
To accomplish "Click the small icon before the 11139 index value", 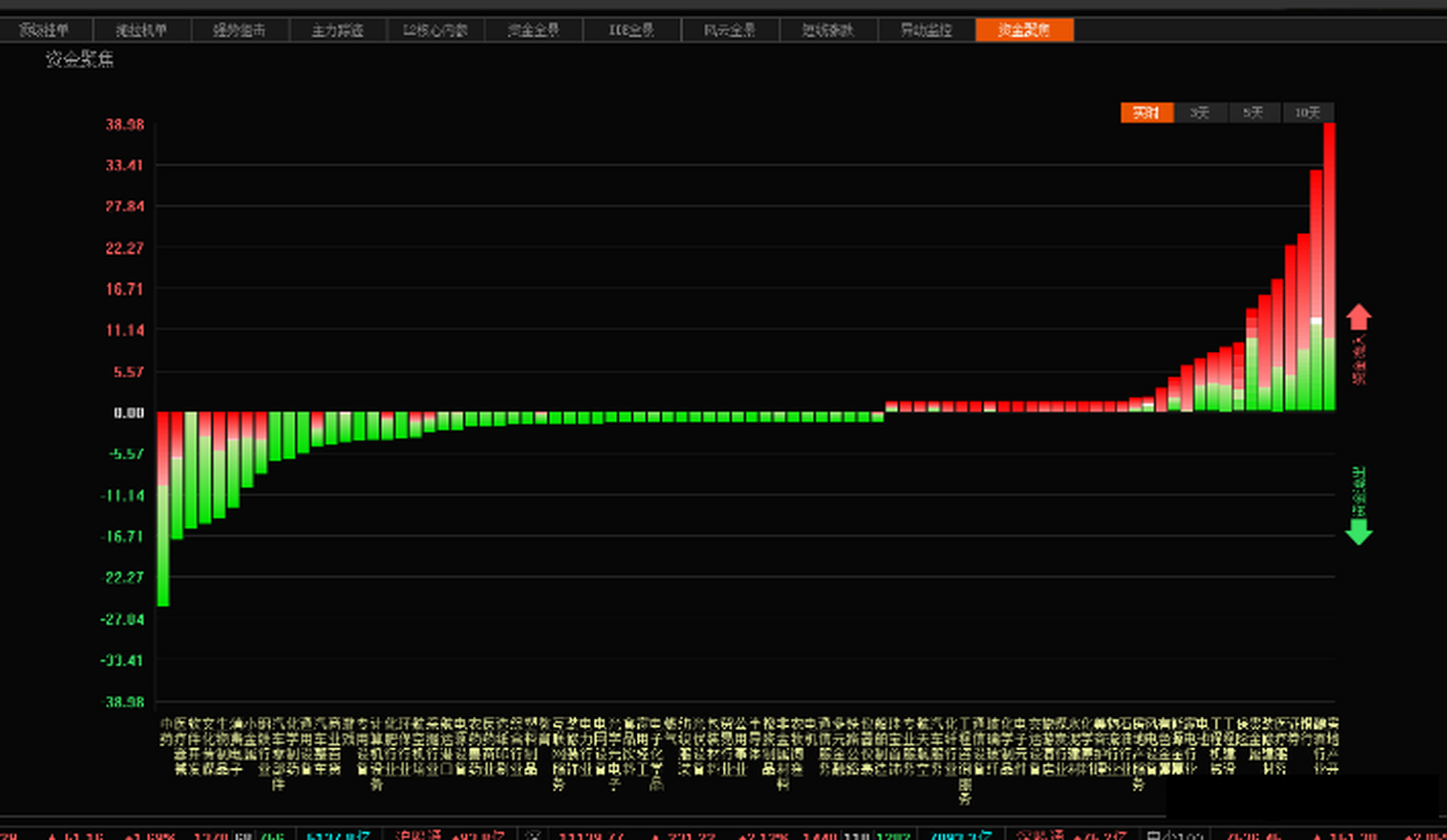I will tap(533, 835).
